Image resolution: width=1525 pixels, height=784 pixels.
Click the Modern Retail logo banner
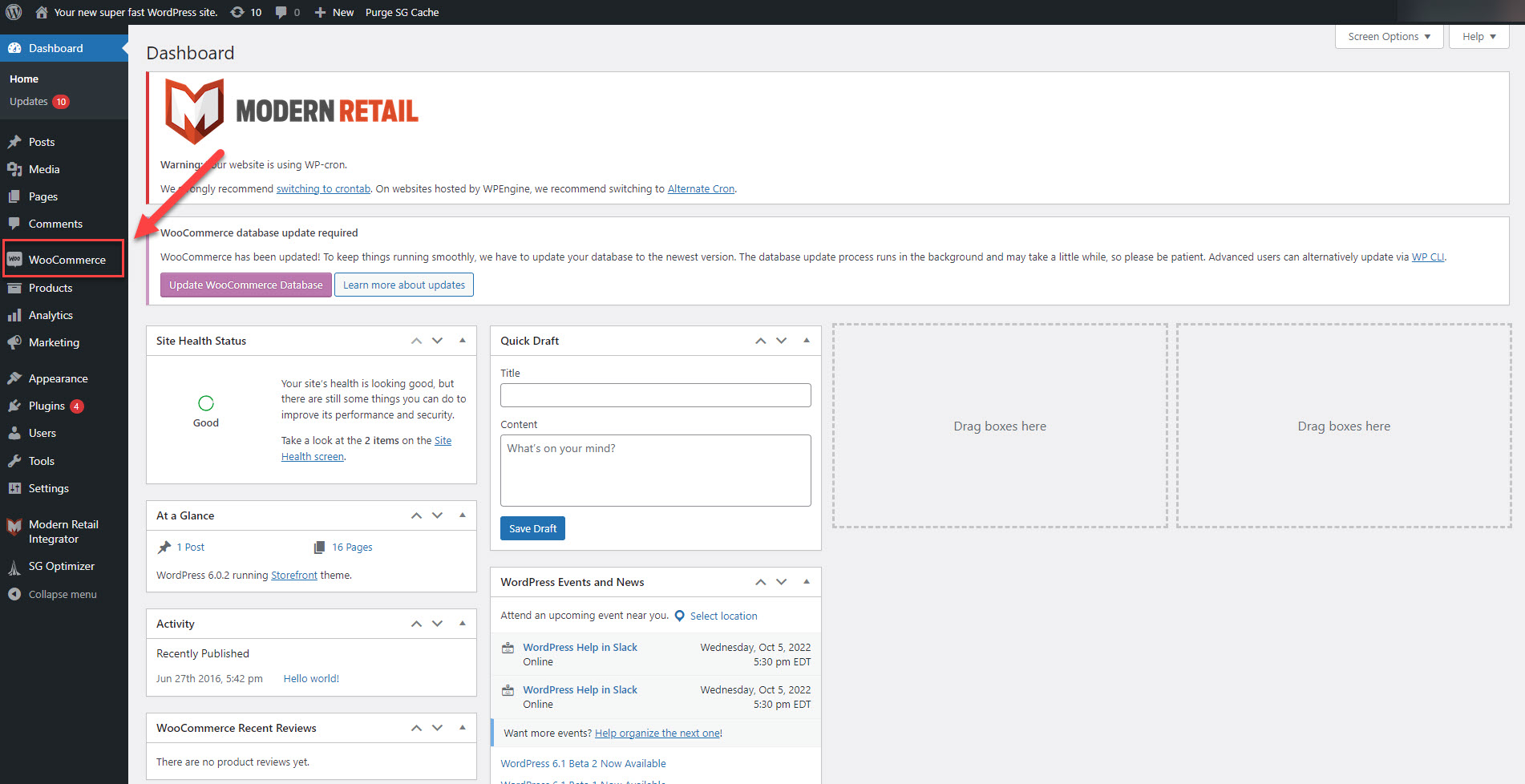(x=291, y=111)
